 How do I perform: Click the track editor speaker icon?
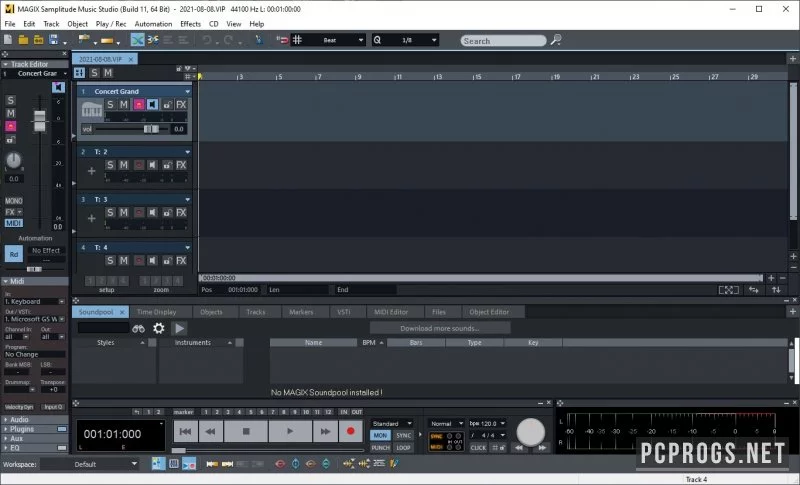point(59,87)
